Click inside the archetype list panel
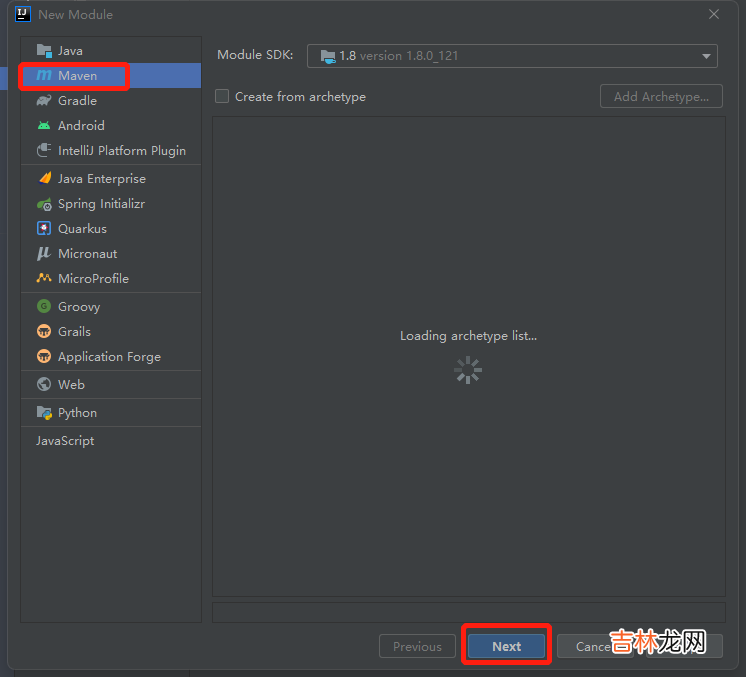The width and height of the screenshot is (746, 677). 468,250
